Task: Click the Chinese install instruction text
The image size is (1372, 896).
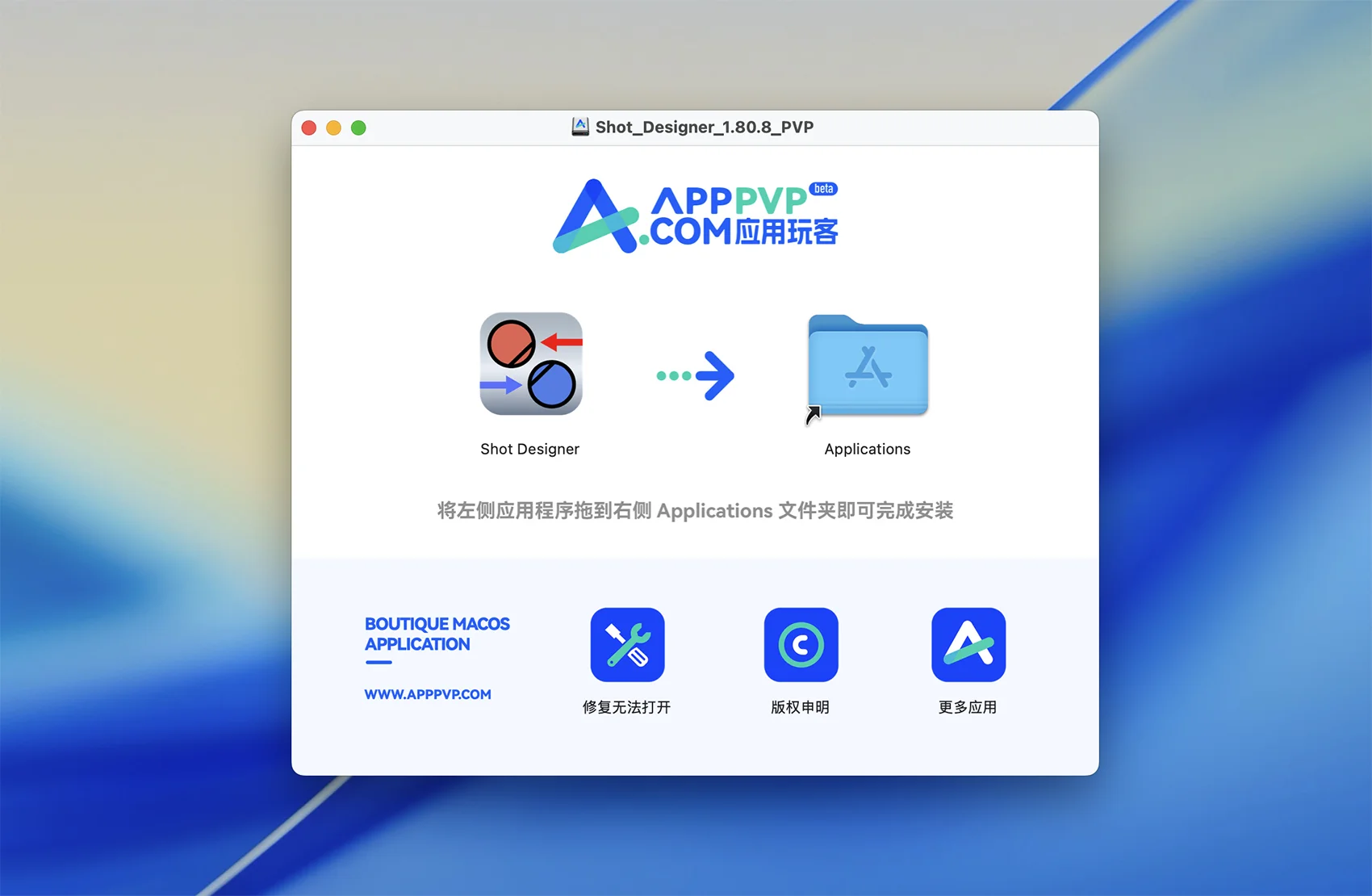Action: [695, 511]
